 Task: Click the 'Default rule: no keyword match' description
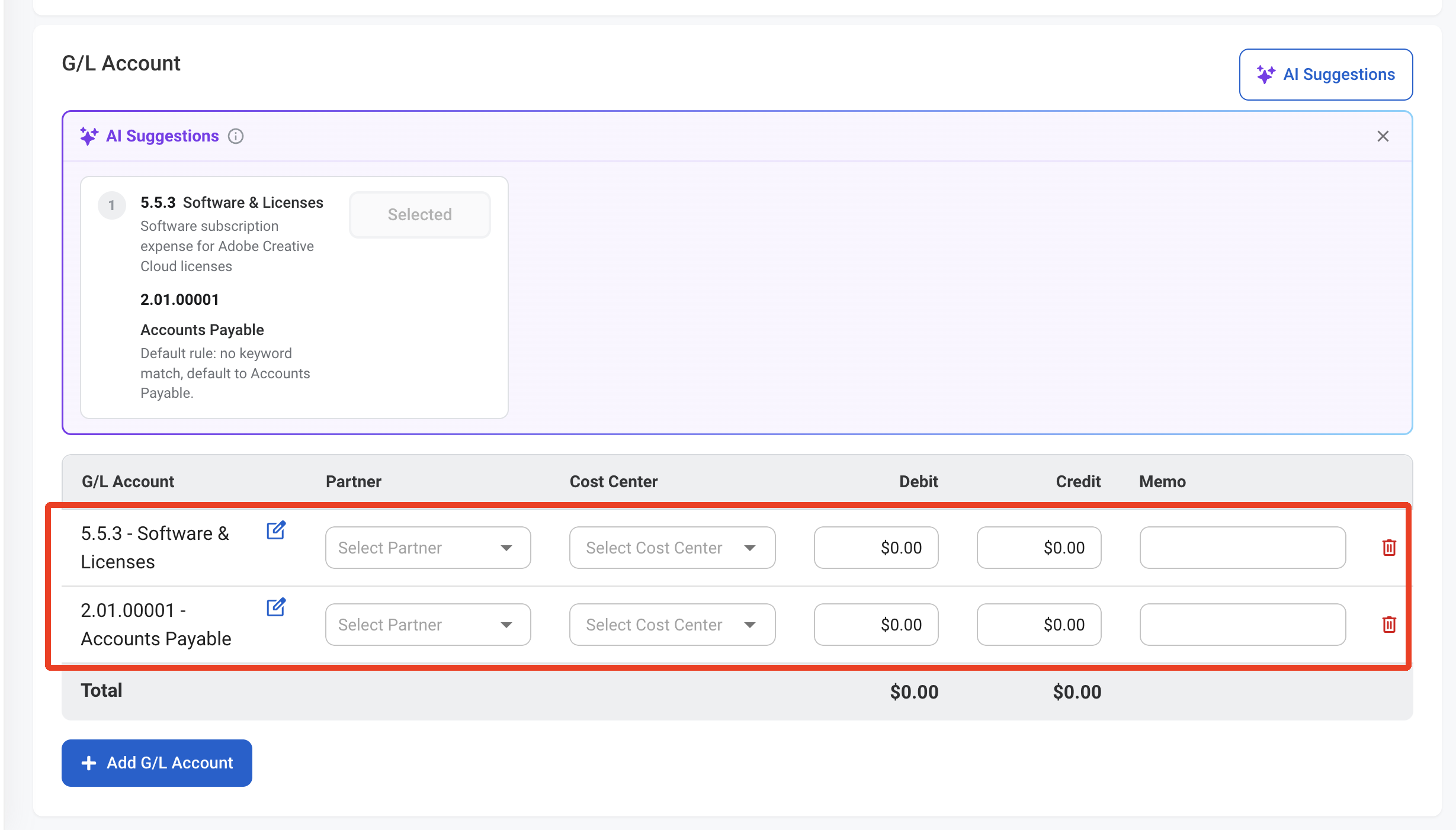225,373
